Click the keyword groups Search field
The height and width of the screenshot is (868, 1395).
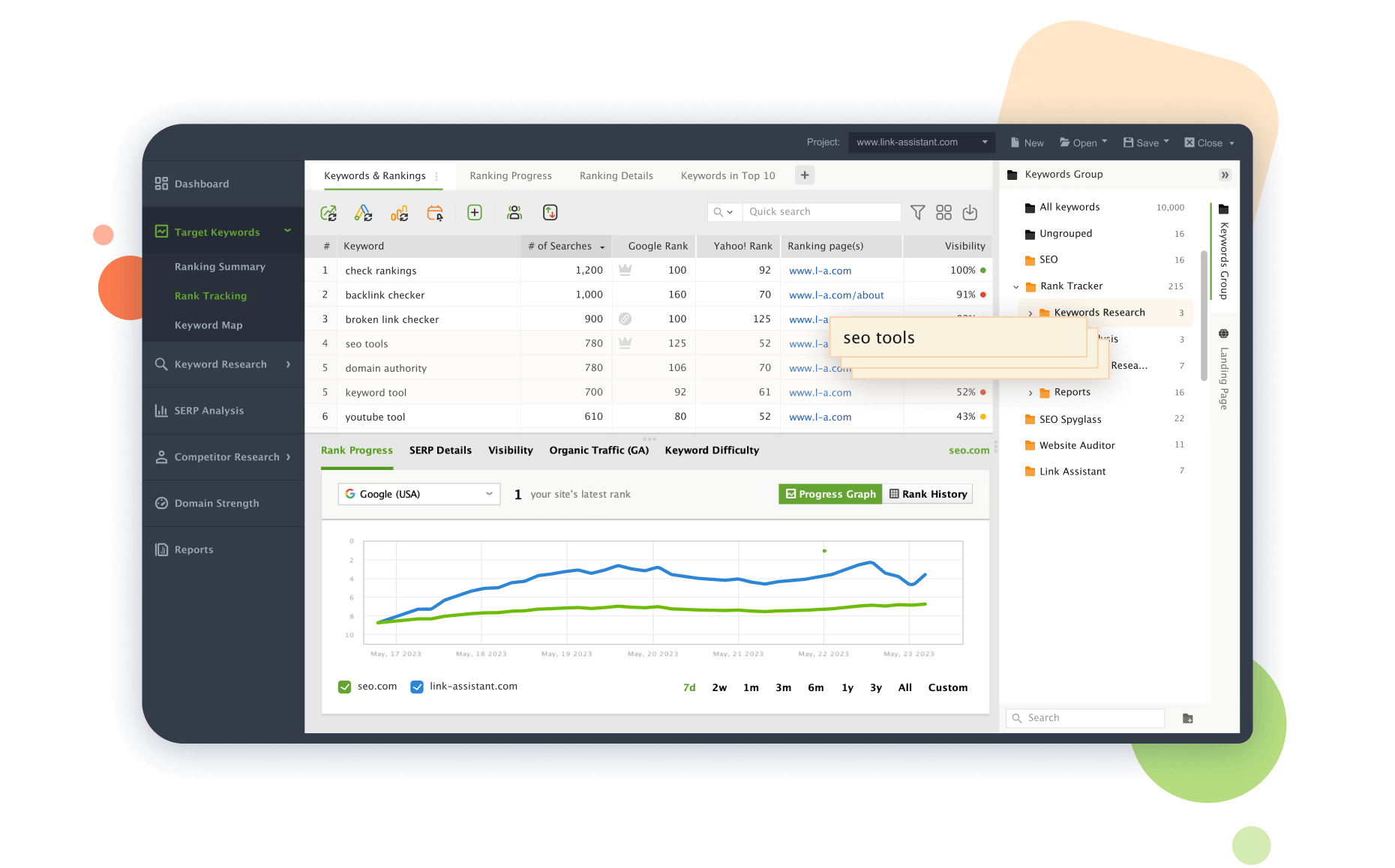(x=1085, y=718)
